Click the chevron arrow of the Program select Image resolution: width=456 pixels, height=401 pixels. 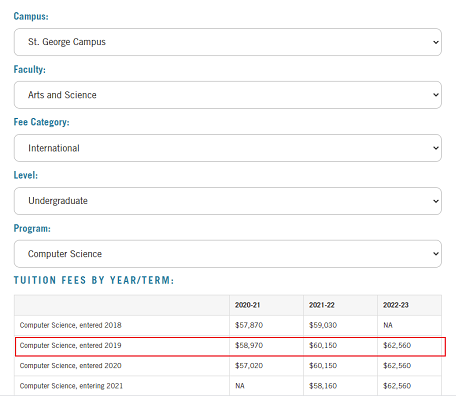pos(435,254)
